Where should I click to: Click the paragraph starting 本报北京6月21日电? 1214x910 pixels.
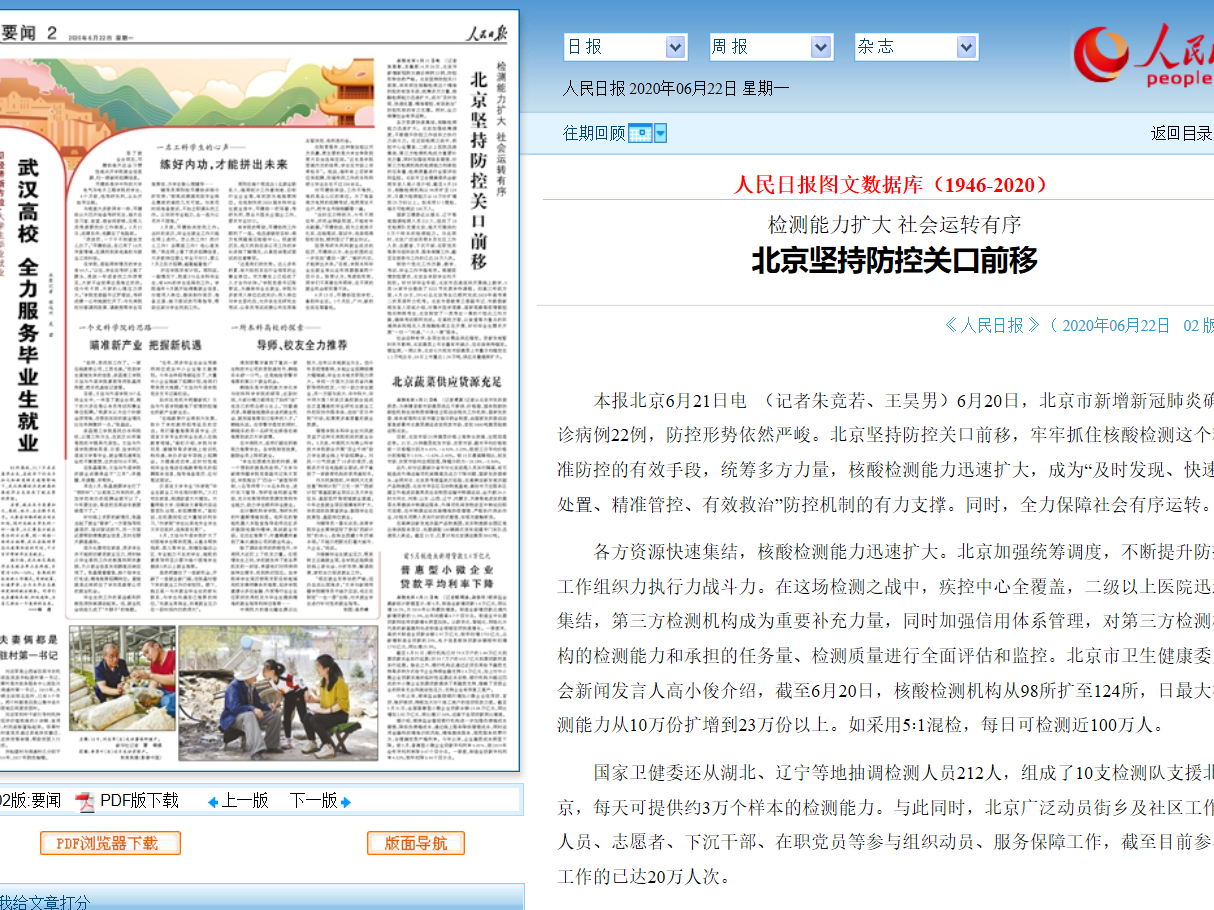885,453
